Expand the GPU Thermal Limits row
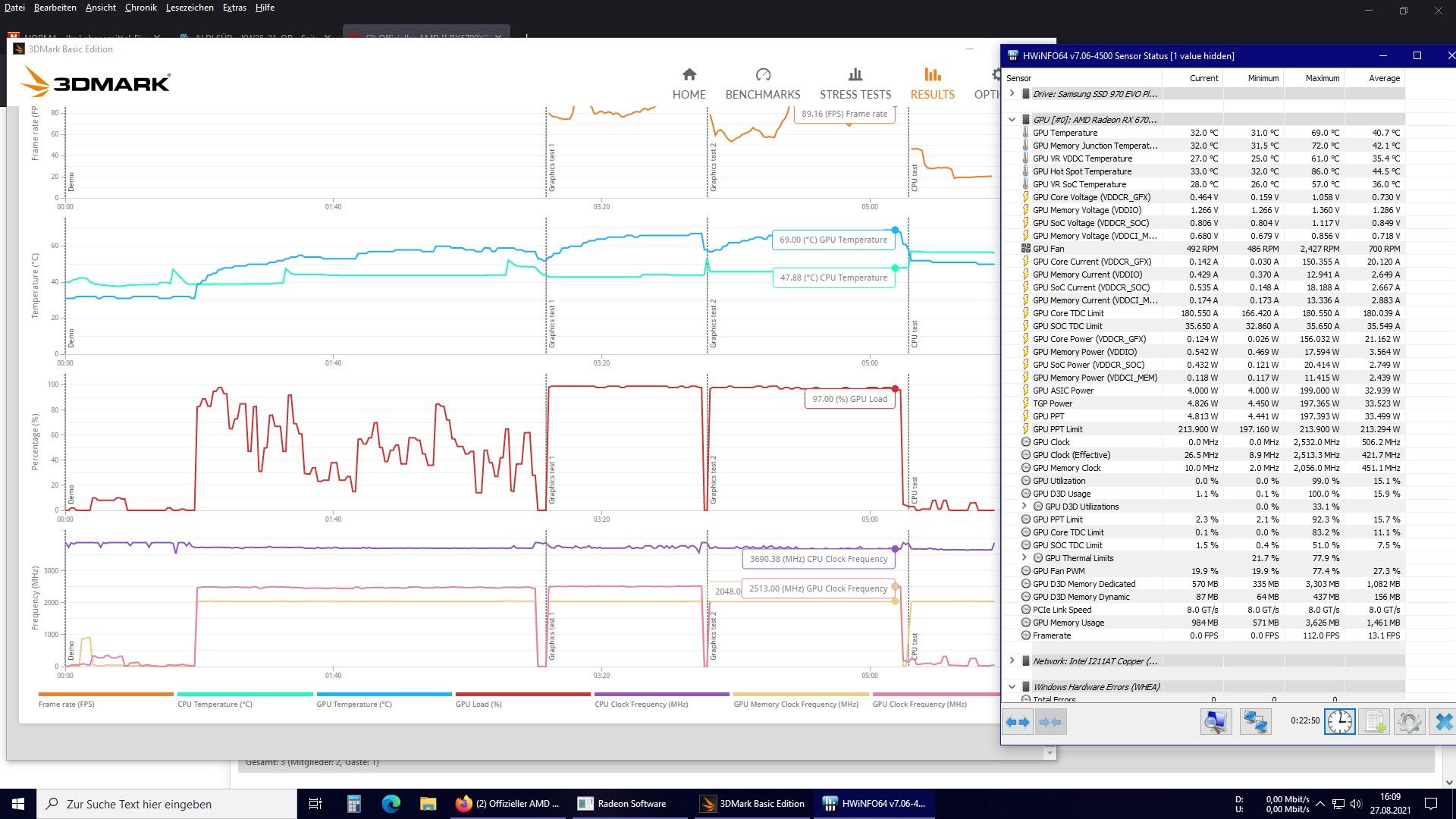 coord(1025,558)
